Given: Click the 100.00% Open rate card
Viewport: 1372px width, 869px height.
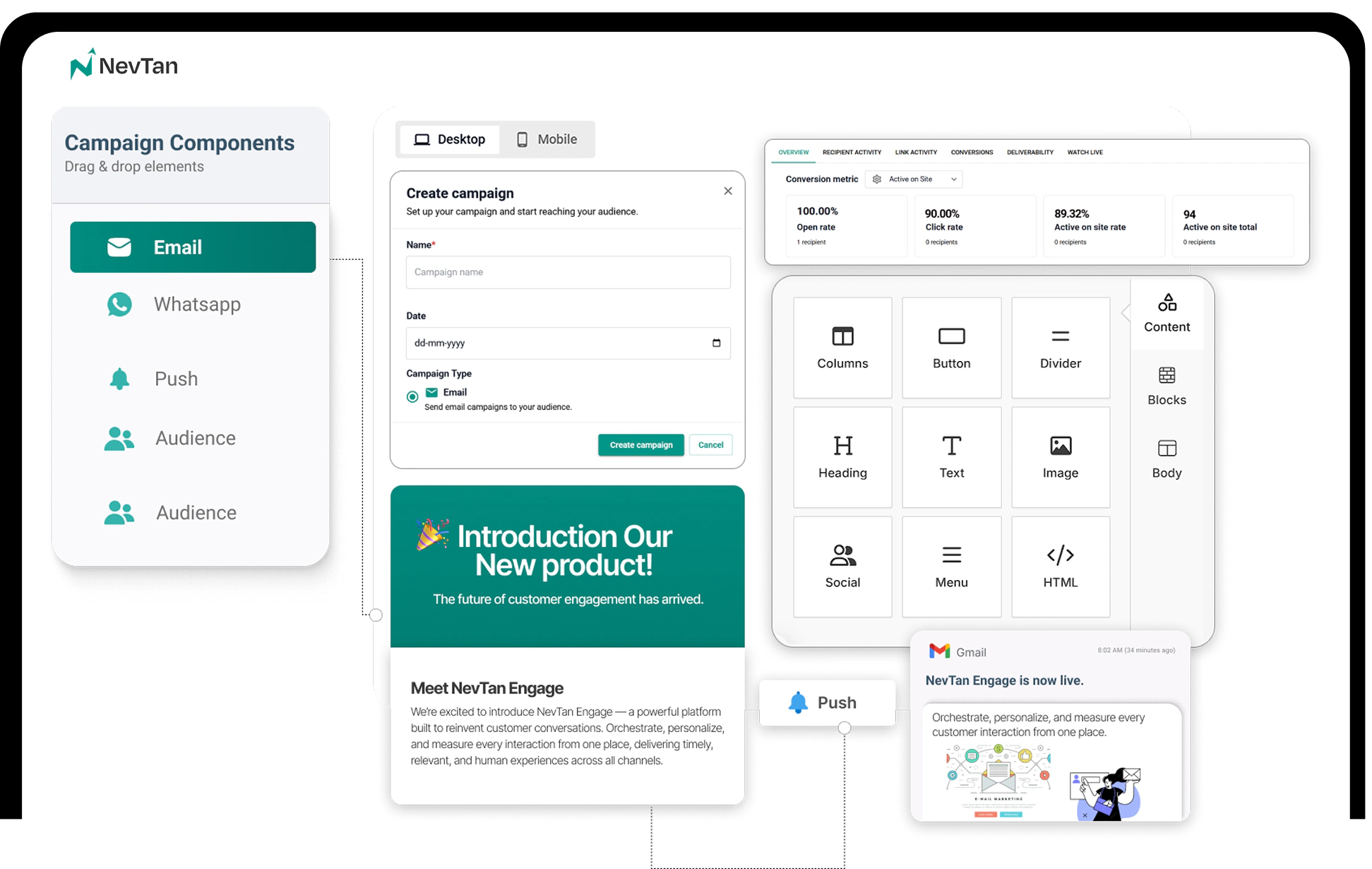Looking at the screenshot, I should pos(846,226).
